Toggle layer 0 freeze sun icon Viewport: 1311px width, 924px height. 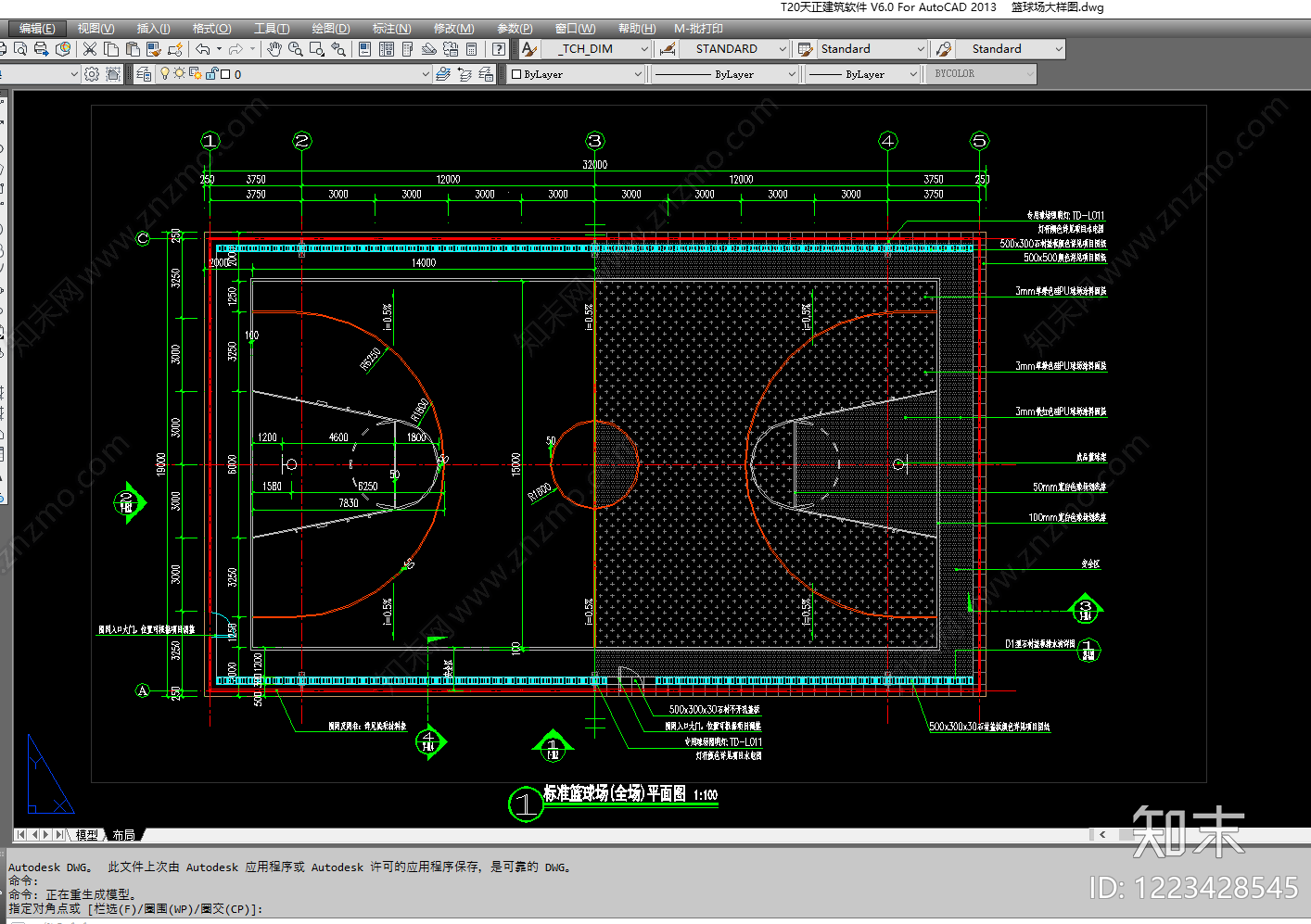[x=179, y=73]
